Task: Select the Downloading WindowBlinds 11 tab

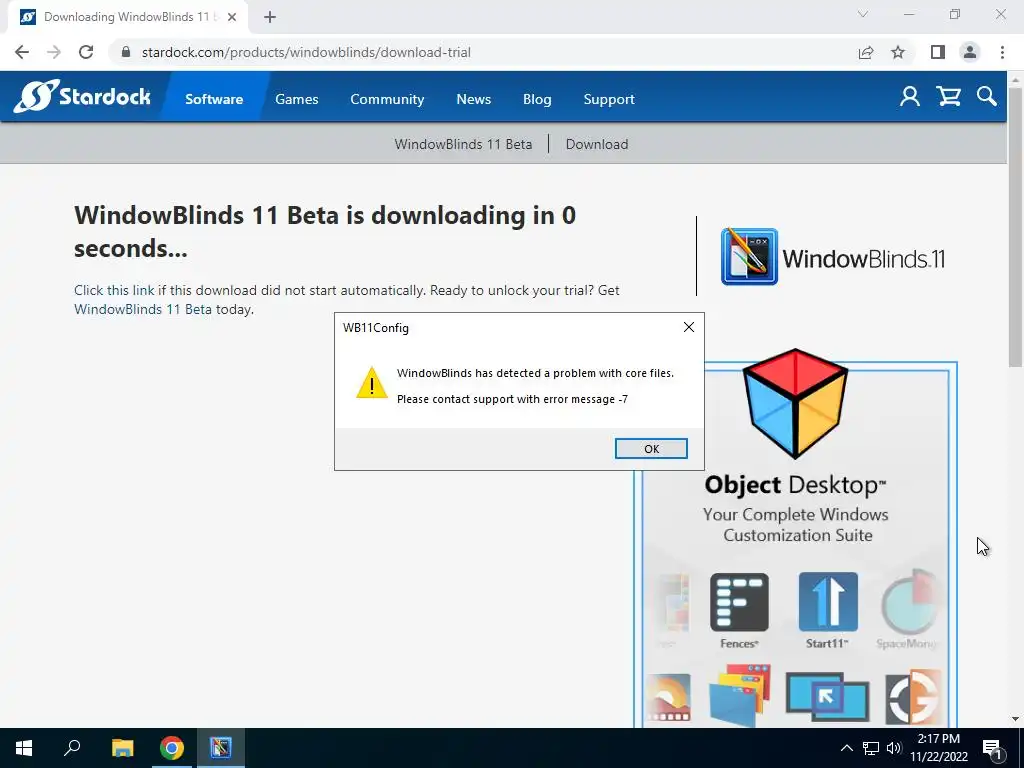Action: pos(127,18)
